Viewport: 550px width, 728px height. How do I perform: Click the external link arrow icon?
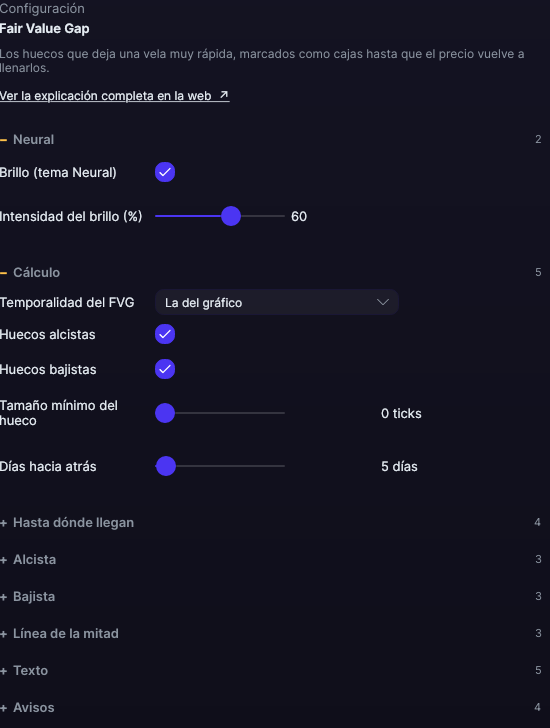(x=224, y=95)
